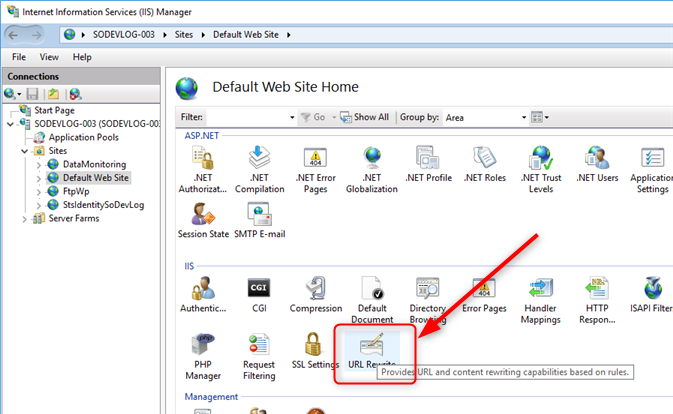This screenshot has width=673, height=414.
Task: Open .NET Error Pages feature
Action: pos(315,170)
